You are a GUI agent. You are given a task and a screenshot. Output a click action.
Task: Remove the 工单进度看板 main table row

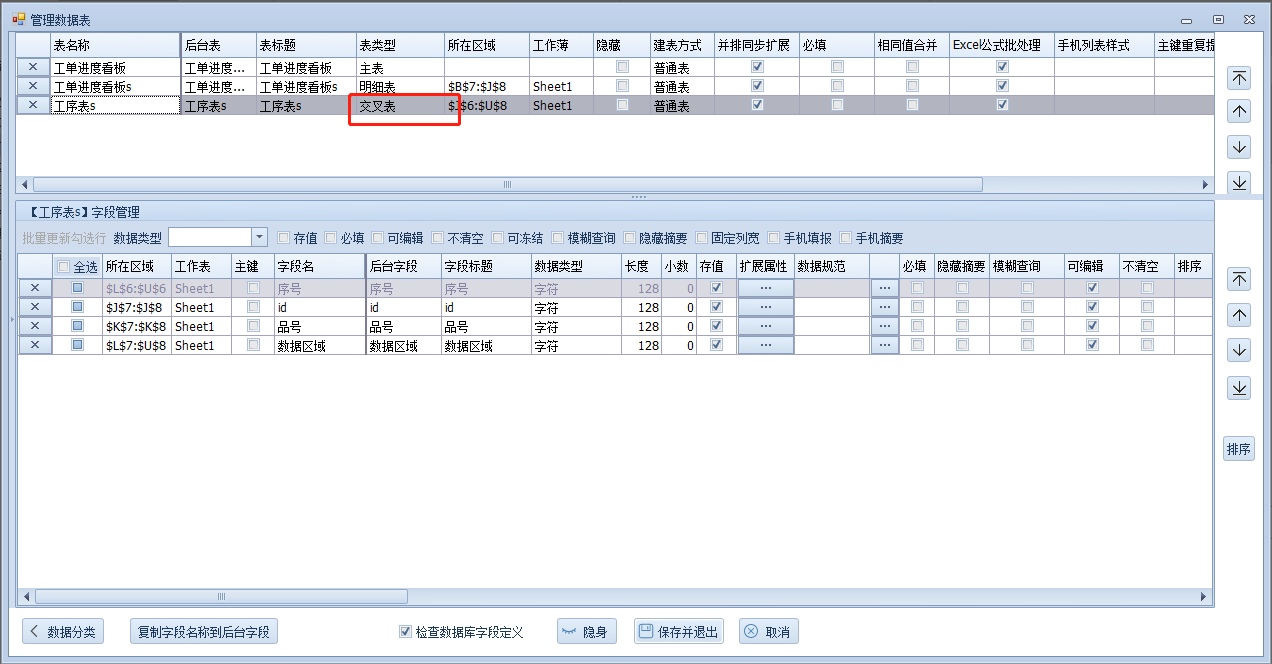[x=33, y=68]
